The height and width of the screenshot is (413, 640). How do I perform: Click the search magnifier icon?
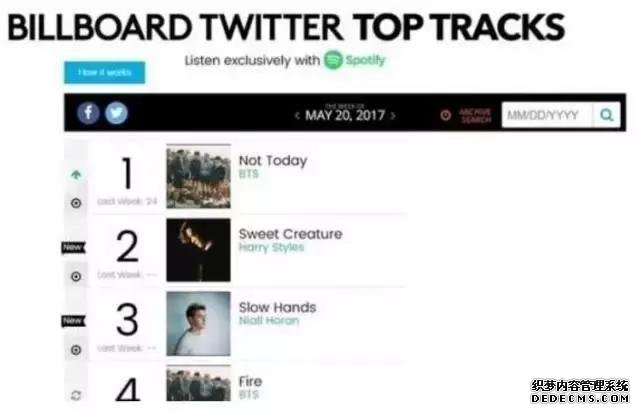click(x=606, y=115)
